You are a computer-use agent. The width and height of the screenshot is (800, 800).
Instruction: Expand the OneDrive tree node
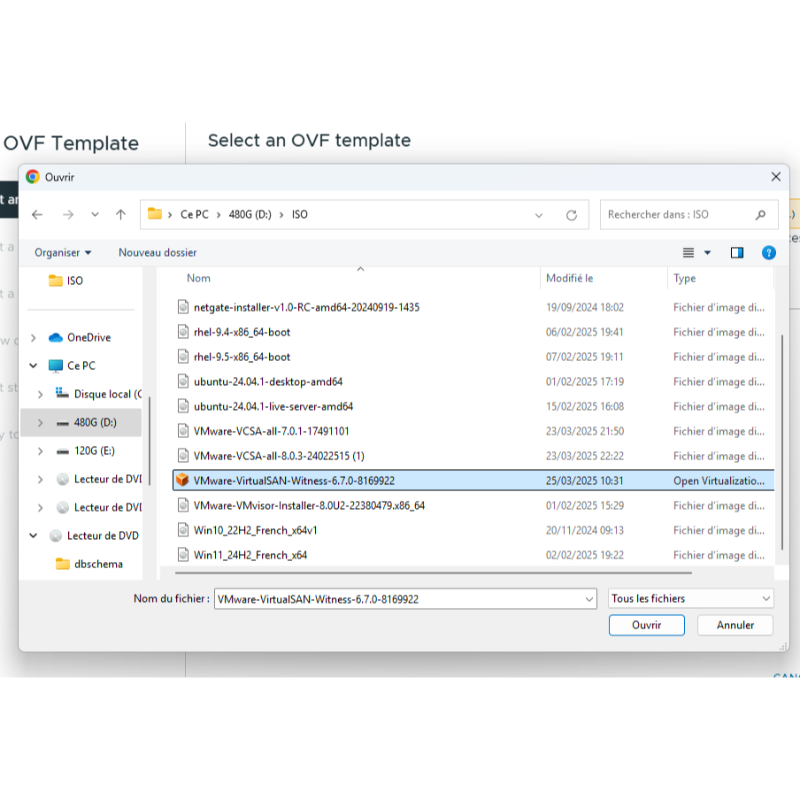click(x=34, y=338)
